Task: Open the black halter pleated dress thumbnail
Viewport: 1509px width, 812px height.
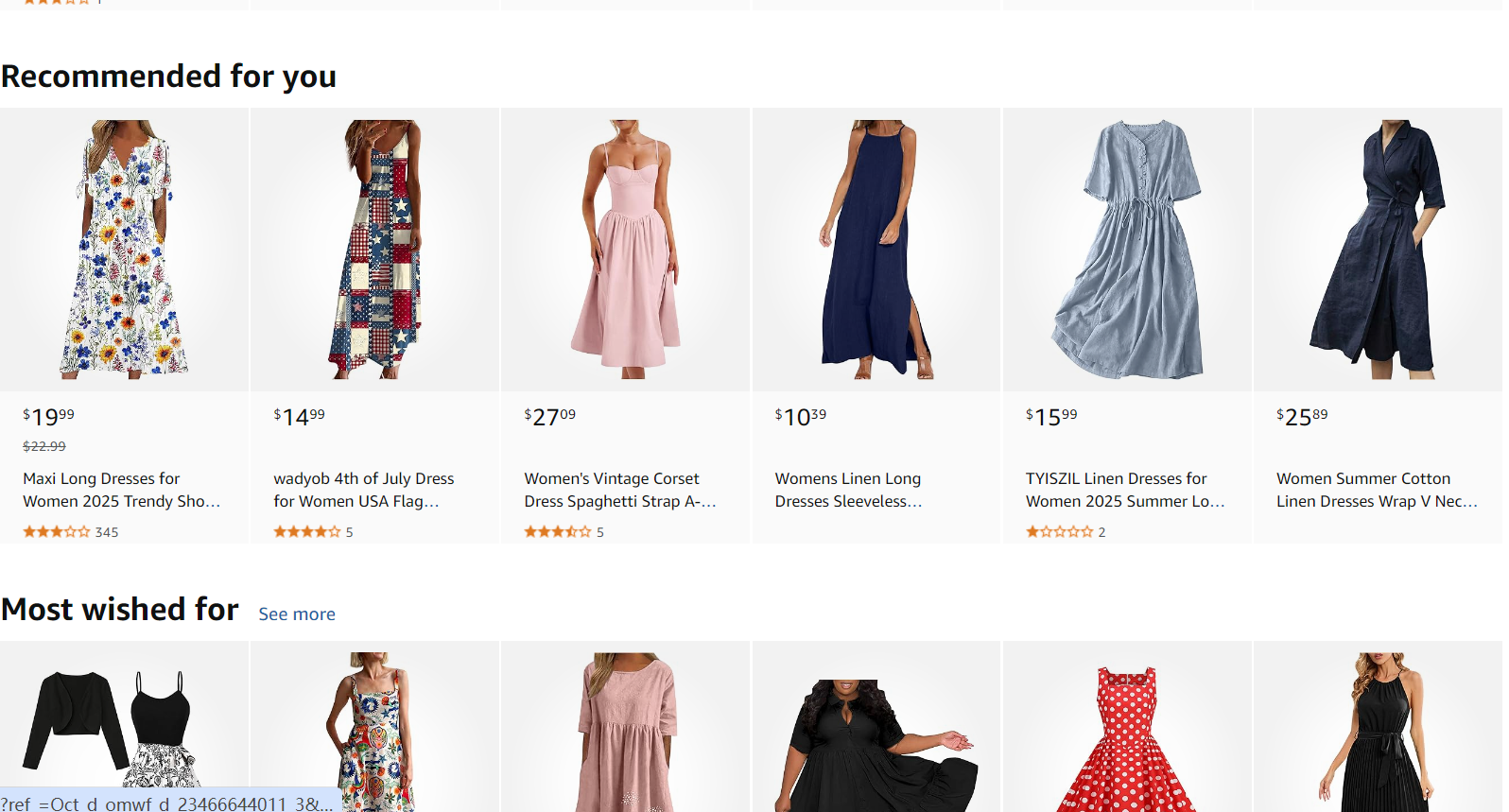Action: (1378, 732)
